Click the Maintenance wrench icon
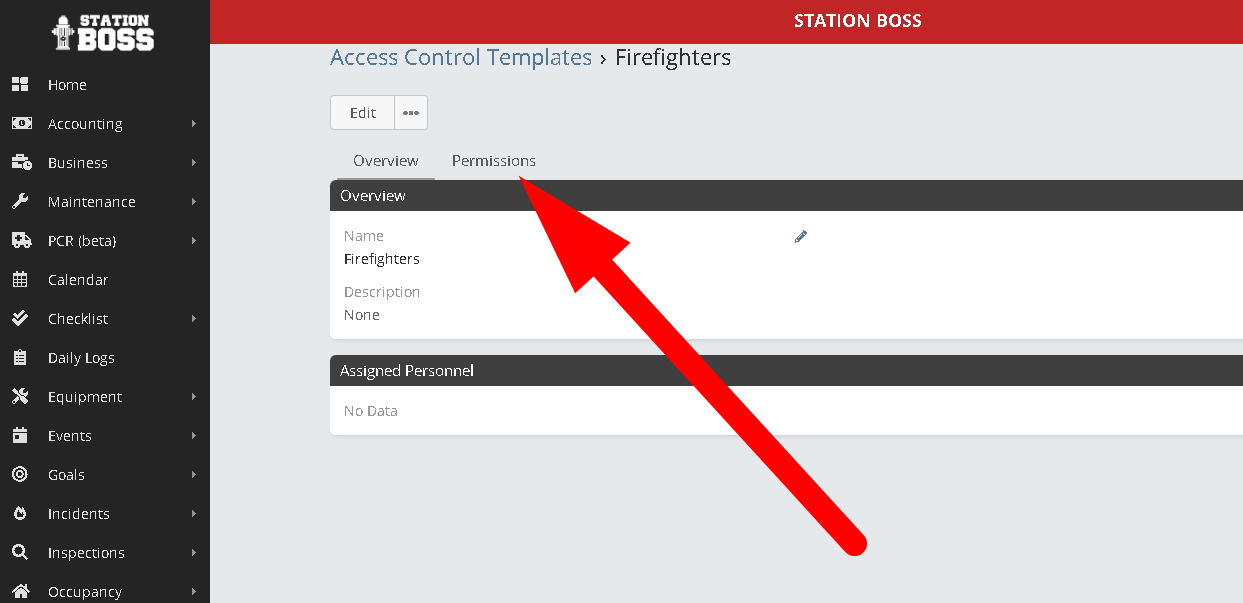This screenshot has height=603, width=1243. pos(20,202)
